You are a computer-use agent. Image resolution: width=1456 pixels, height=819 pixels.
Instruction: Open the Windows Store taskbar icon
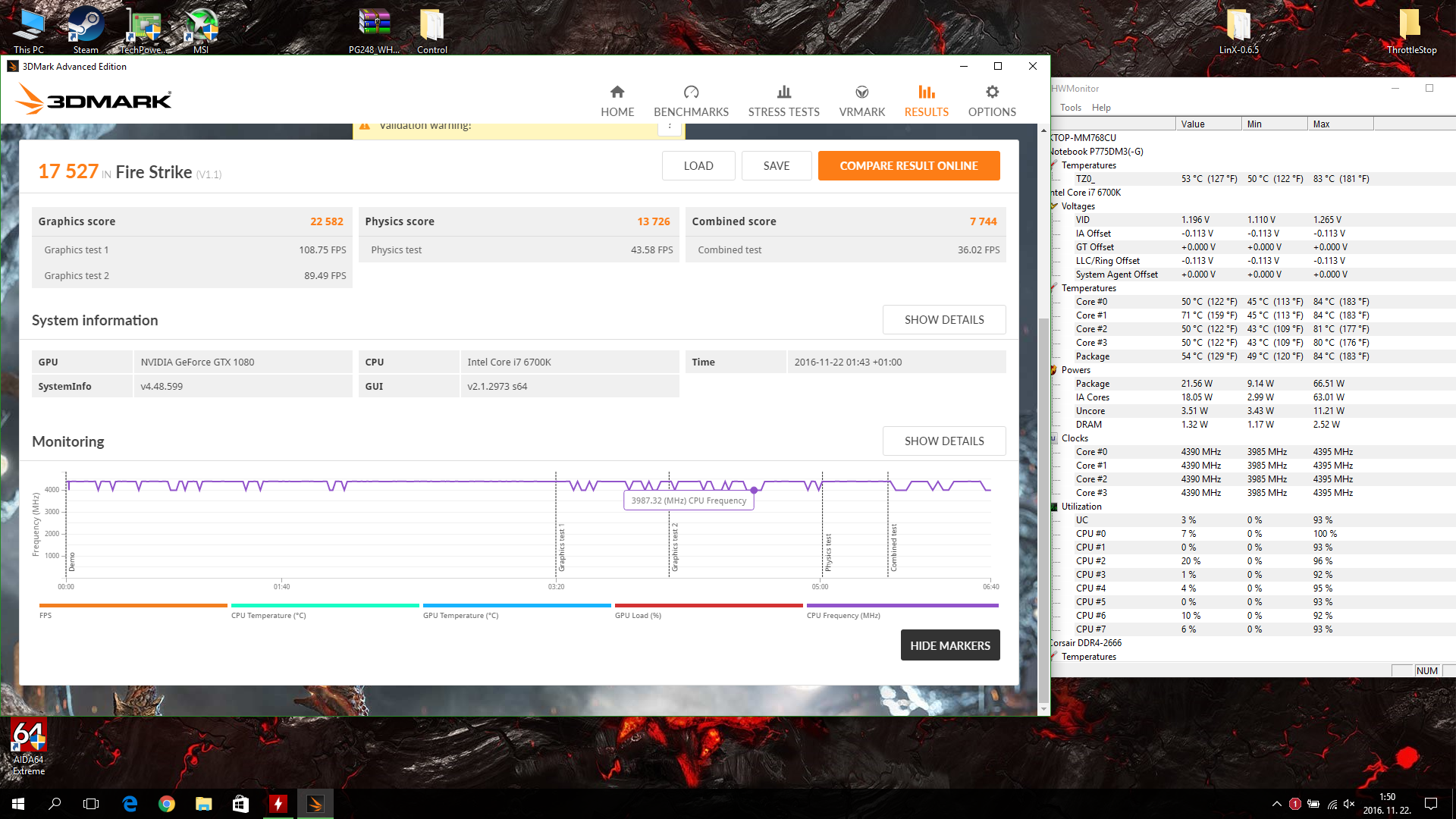pos(240,804)
